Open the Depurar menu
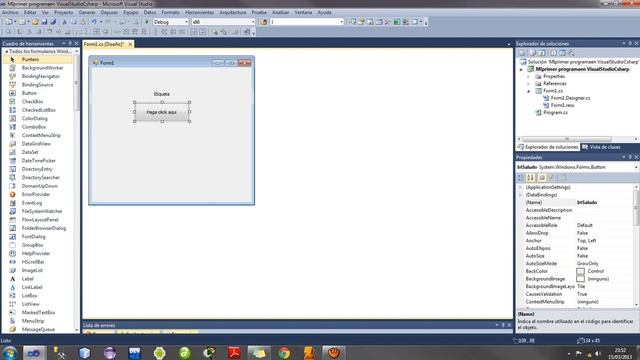 pos(109,13)
